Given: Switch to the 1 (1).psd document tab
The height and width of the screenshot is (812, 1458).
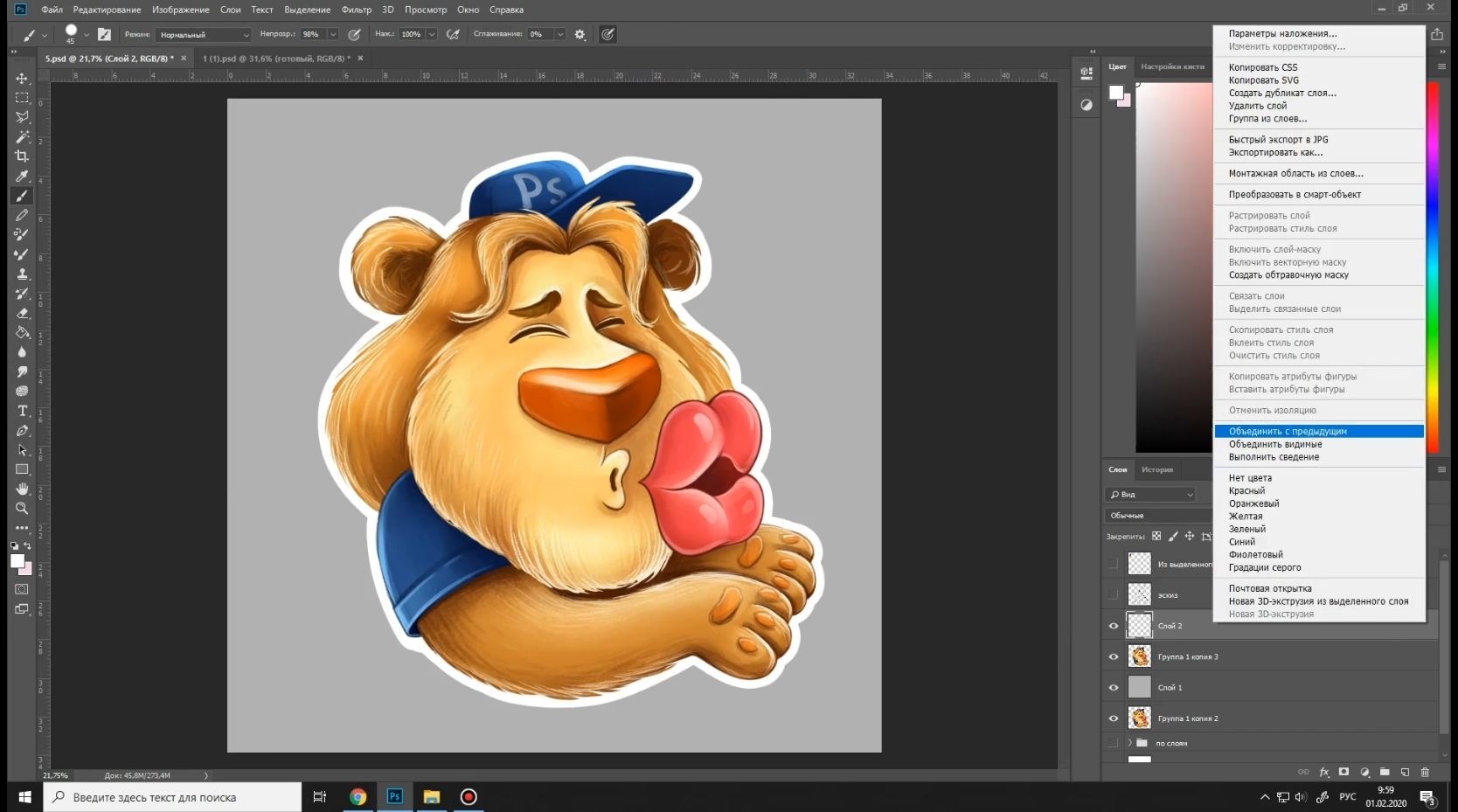Looking at the screenshot, I should click(276, 59).
